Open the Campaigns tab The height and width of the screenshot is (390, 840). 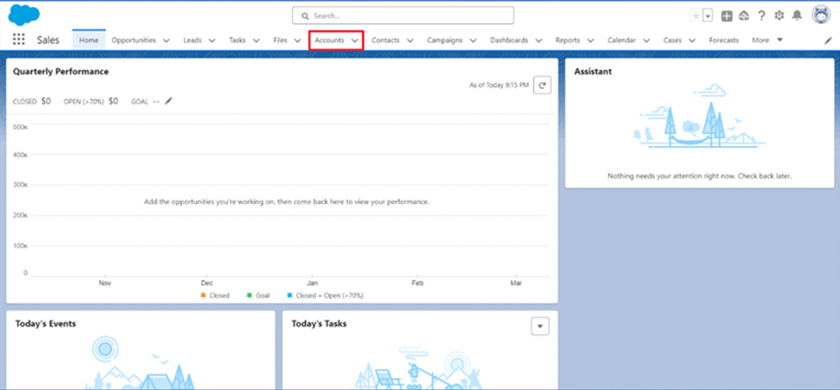445,40
